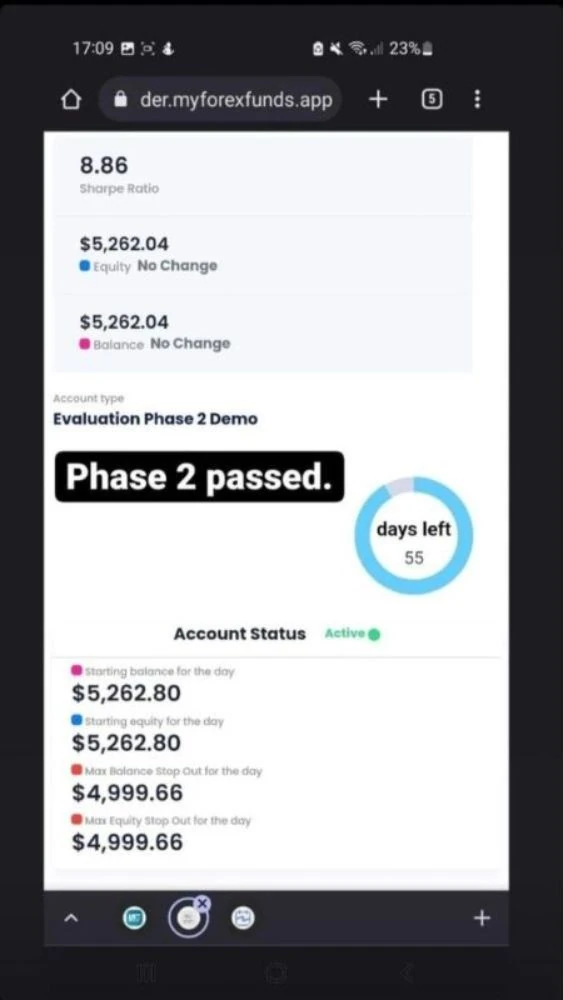Select the first teal app icon in bottom bar
This screenshot has height=1000, width=563.
pyautogui.click(x=134, y=918)
